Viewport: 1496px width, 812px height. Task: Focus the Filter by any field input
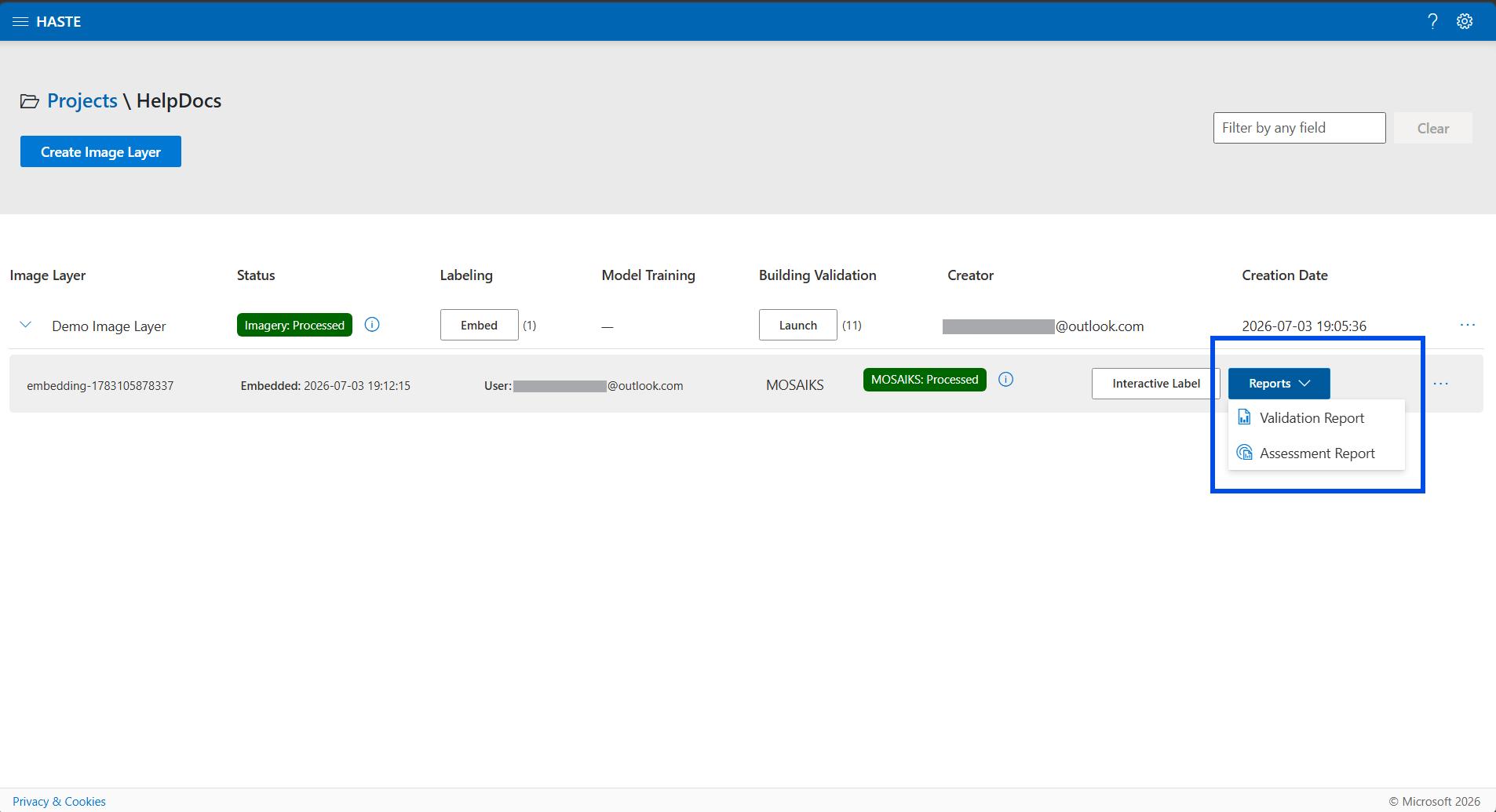1299,128
